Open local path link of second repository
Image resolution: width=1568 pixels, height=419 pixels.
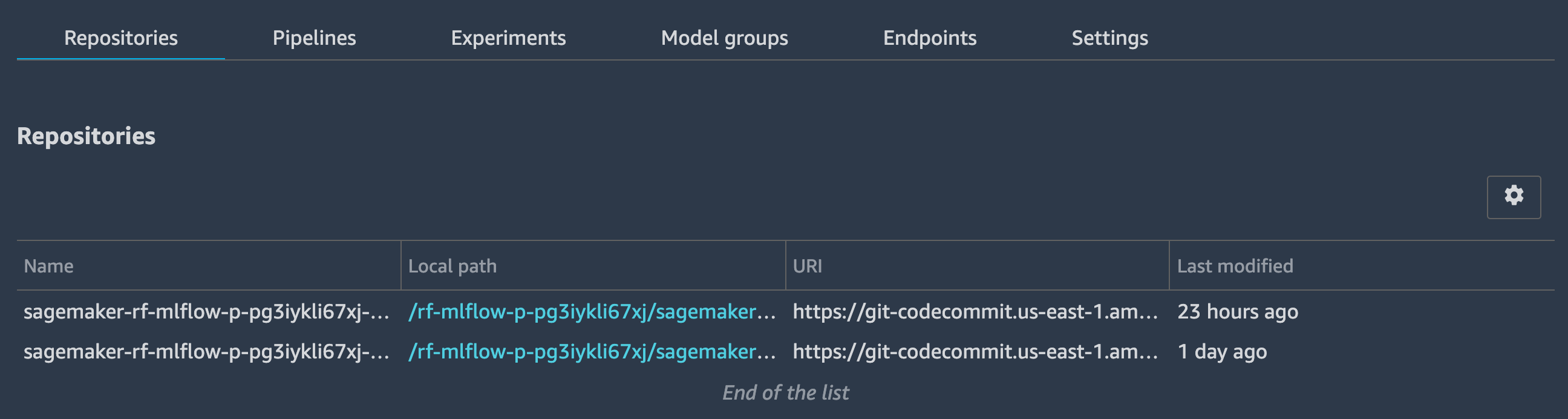coord(592,352)
